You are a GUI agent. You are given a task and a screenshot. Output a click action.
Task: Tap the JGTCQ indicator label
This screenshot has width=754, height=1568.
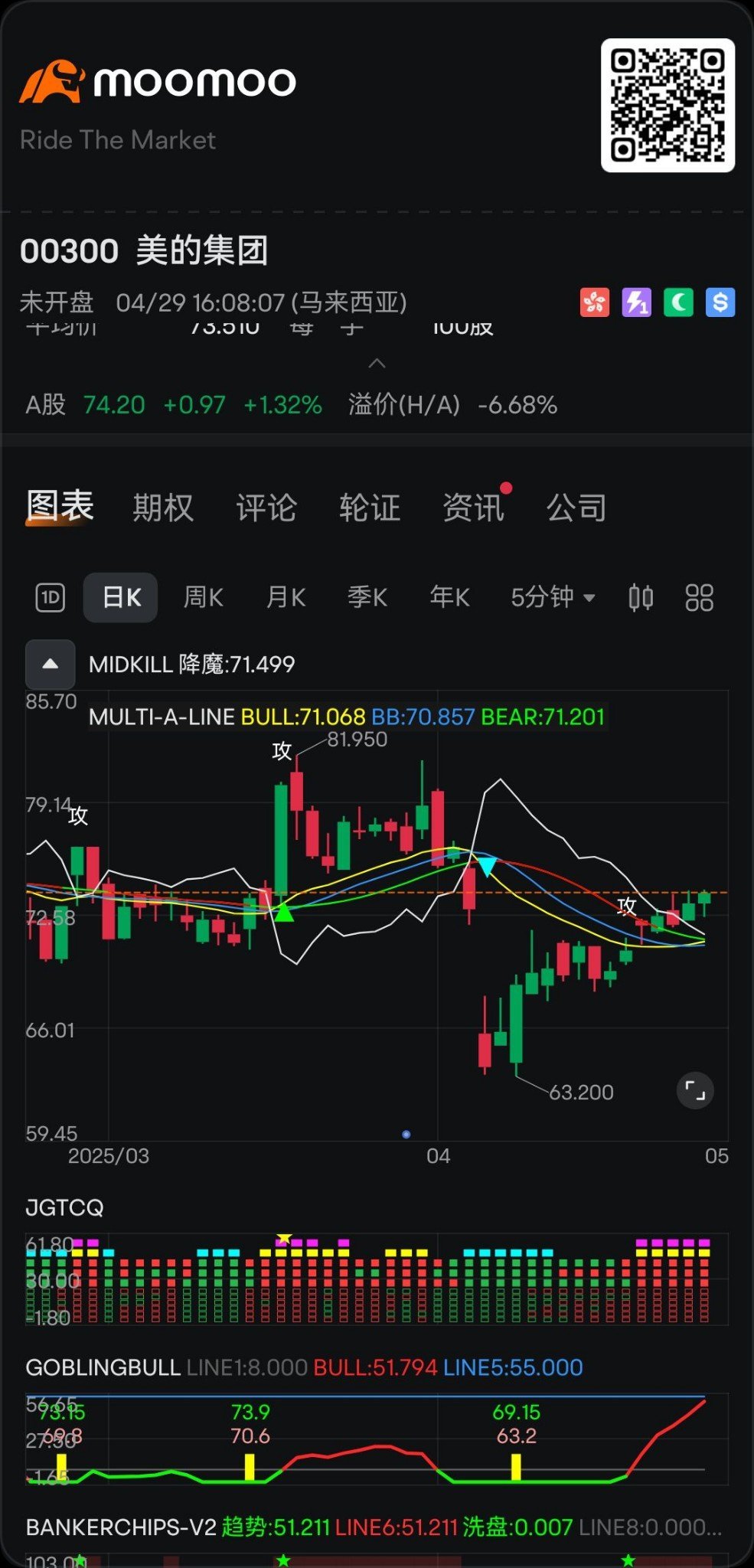click(64, 1207)
